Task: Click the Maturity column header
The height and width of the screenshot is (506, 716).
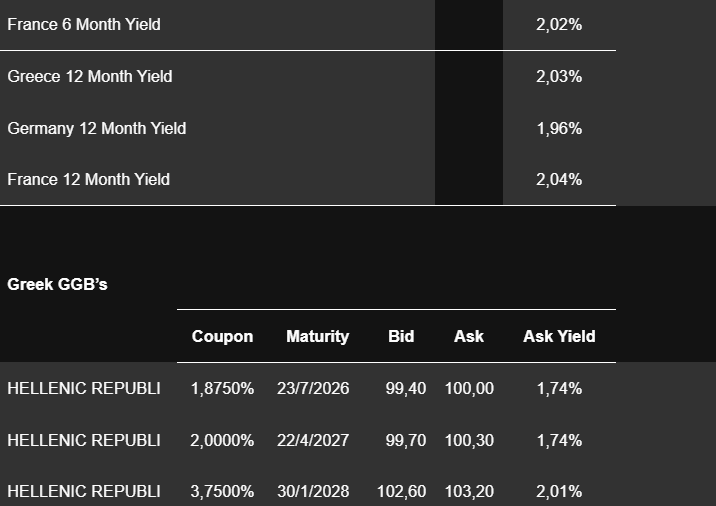Action: click(317, 336)
